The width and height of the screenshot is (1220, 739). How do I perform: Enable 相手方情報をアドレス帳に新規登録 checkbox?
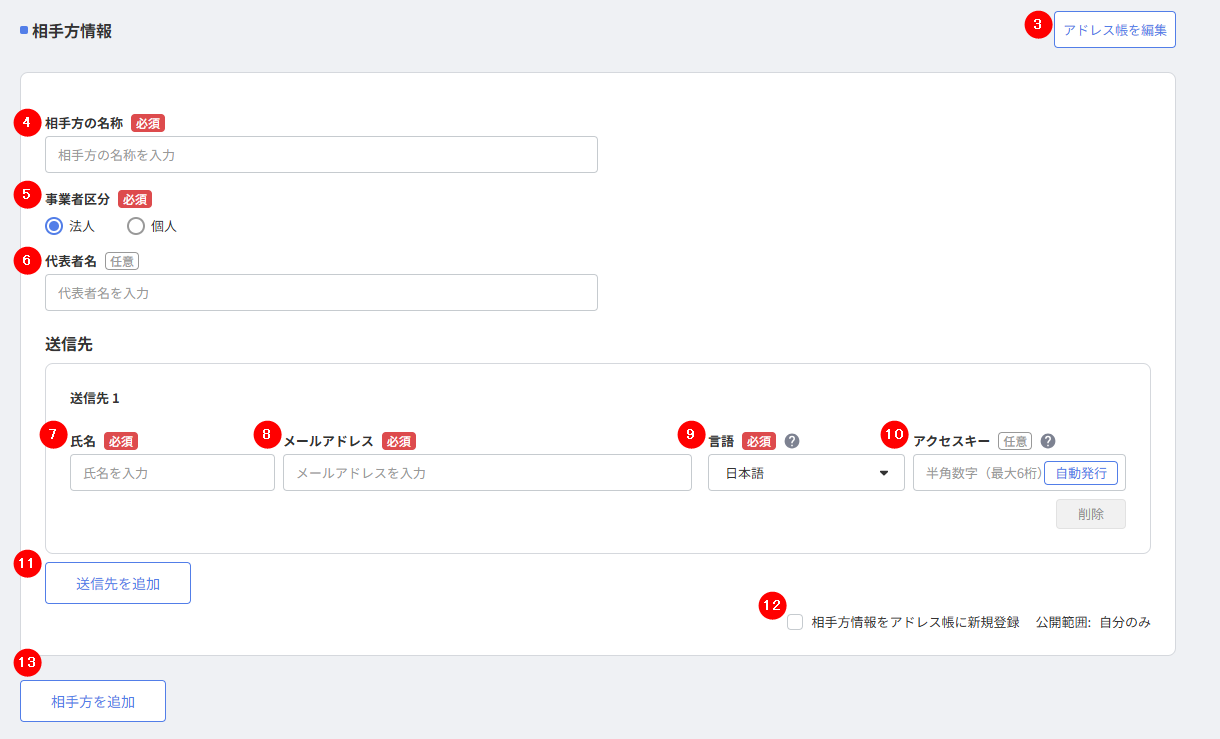click(x=795, y=623)
